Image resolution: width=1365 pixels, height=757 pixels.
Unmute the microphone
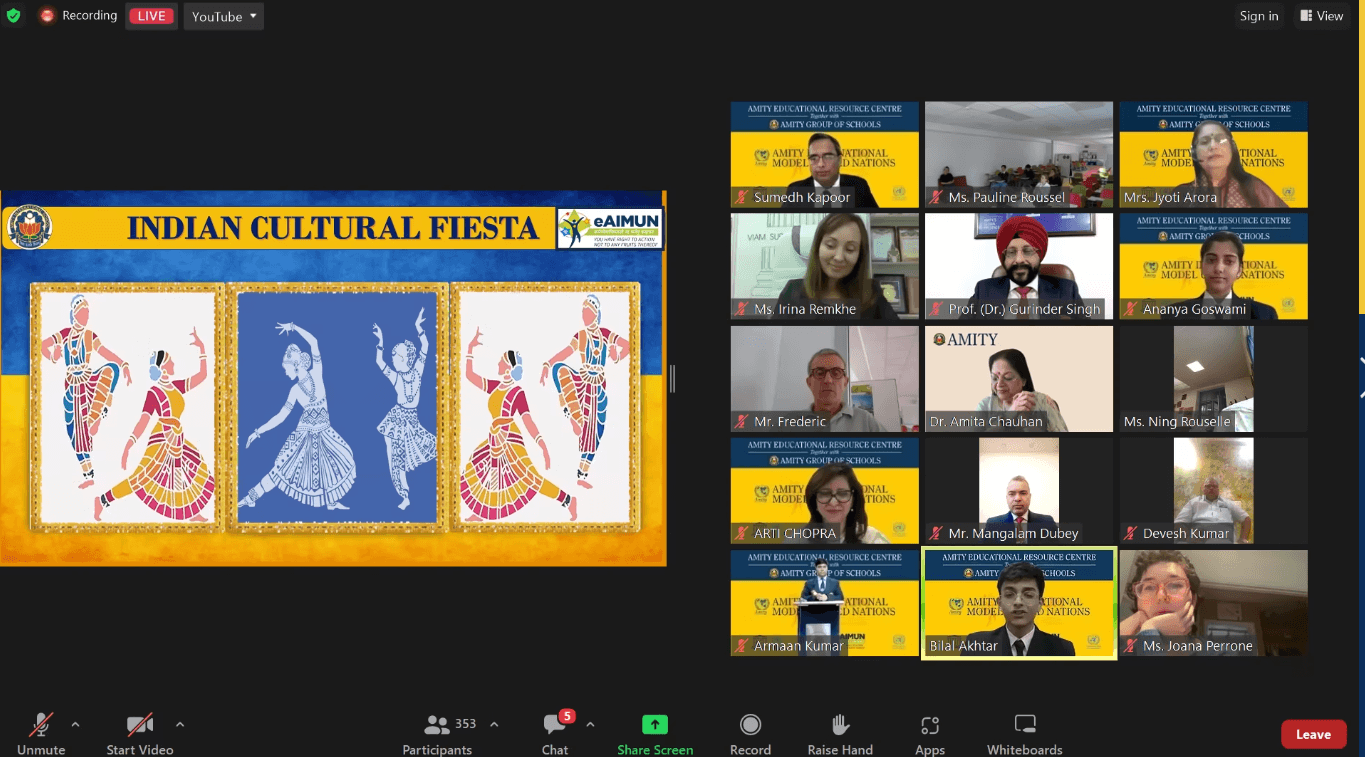click(x=41, y=734)
